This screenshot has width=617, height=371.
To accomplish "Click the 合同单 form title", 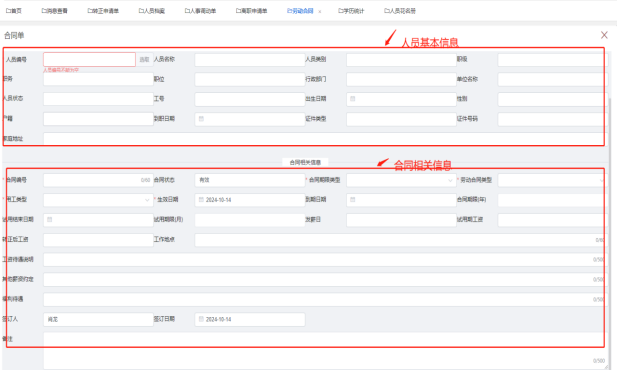I will coord(14,35).
